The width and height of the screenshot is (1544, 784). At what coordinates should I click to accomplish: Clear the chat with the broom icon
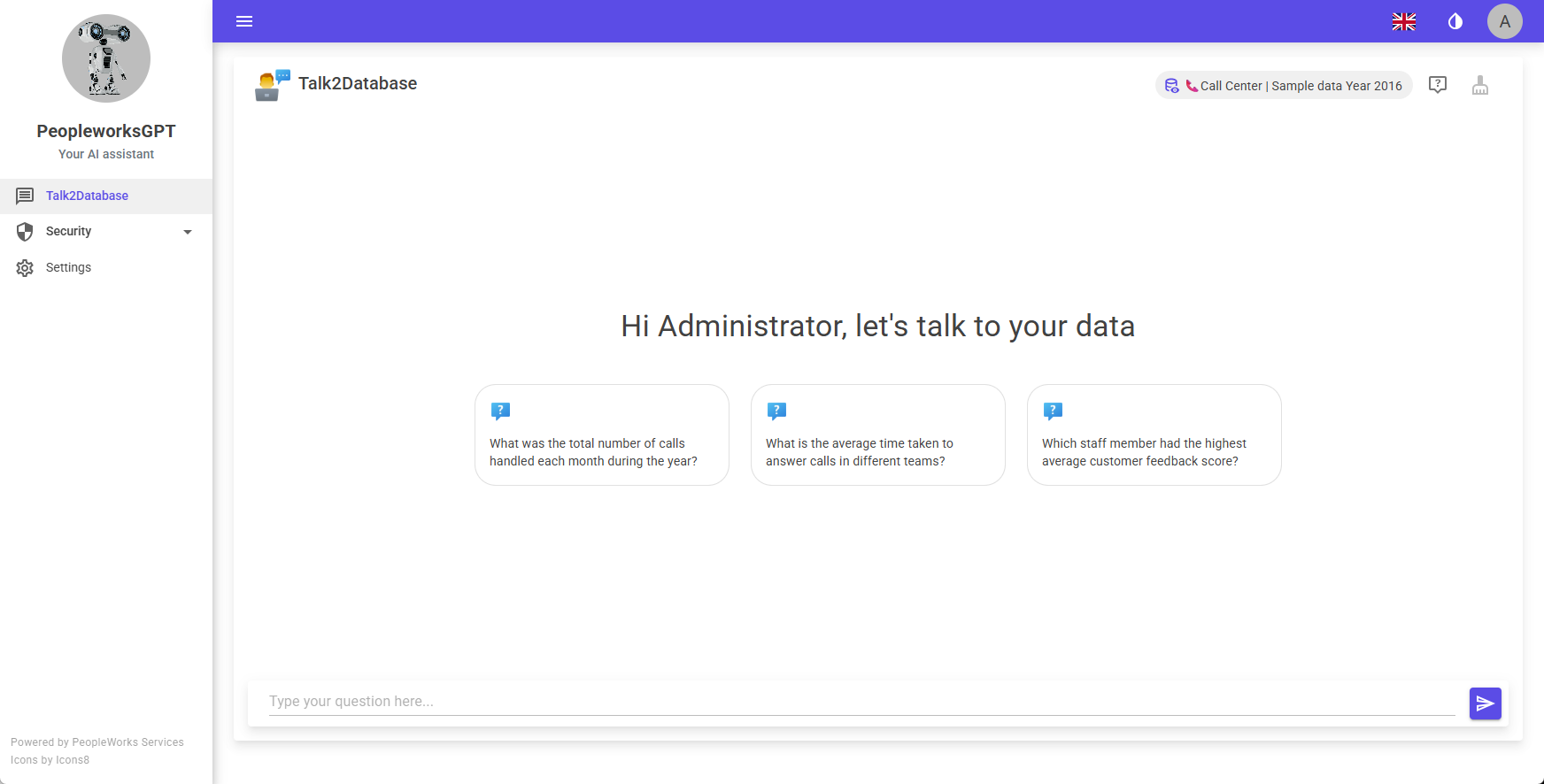pyautogui.click(x=1480, y=85)
